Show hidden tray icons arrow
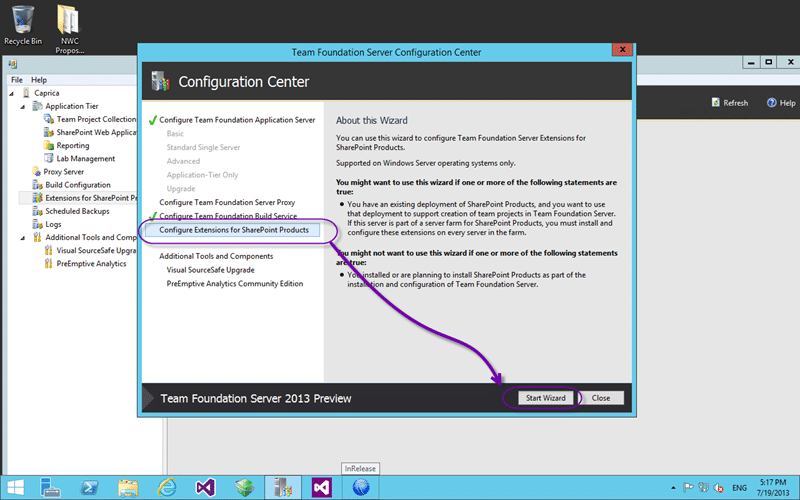The image size is (800, 500). click(x=673, y=488)
